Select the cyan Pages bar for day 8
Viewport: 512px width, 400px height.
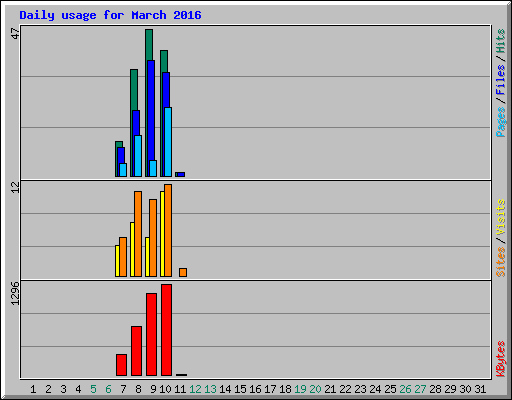click(x=138, y=156)
